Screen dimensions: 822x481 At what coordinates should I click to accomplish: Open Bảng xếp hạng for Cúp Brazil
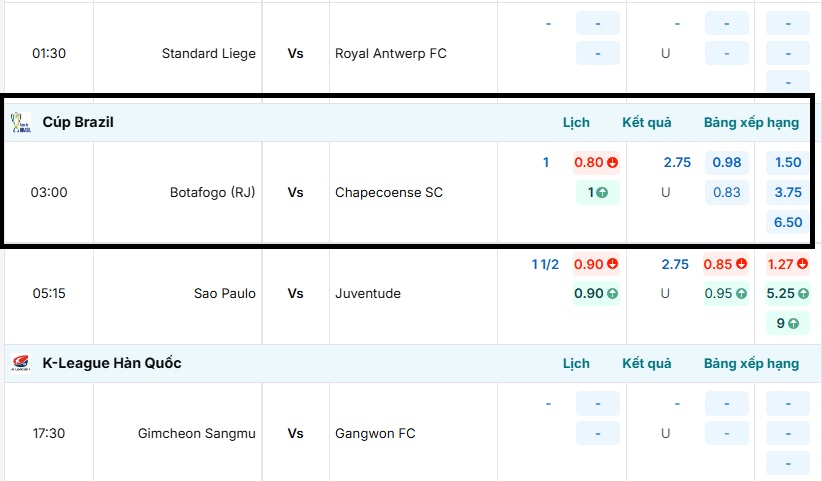point(751,122)
